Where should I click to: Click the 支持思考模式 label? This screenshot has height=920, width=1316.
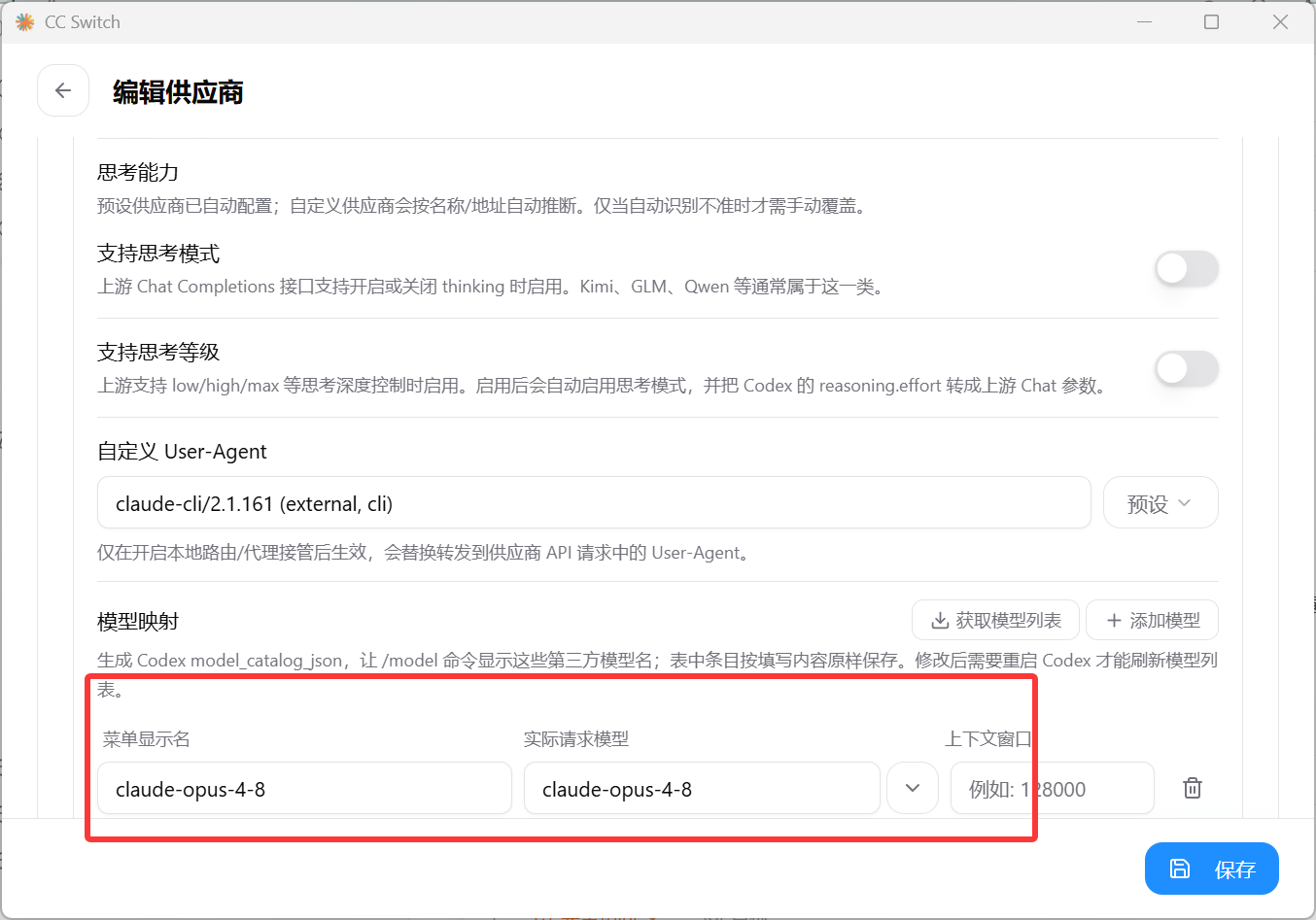pos(158,254)
